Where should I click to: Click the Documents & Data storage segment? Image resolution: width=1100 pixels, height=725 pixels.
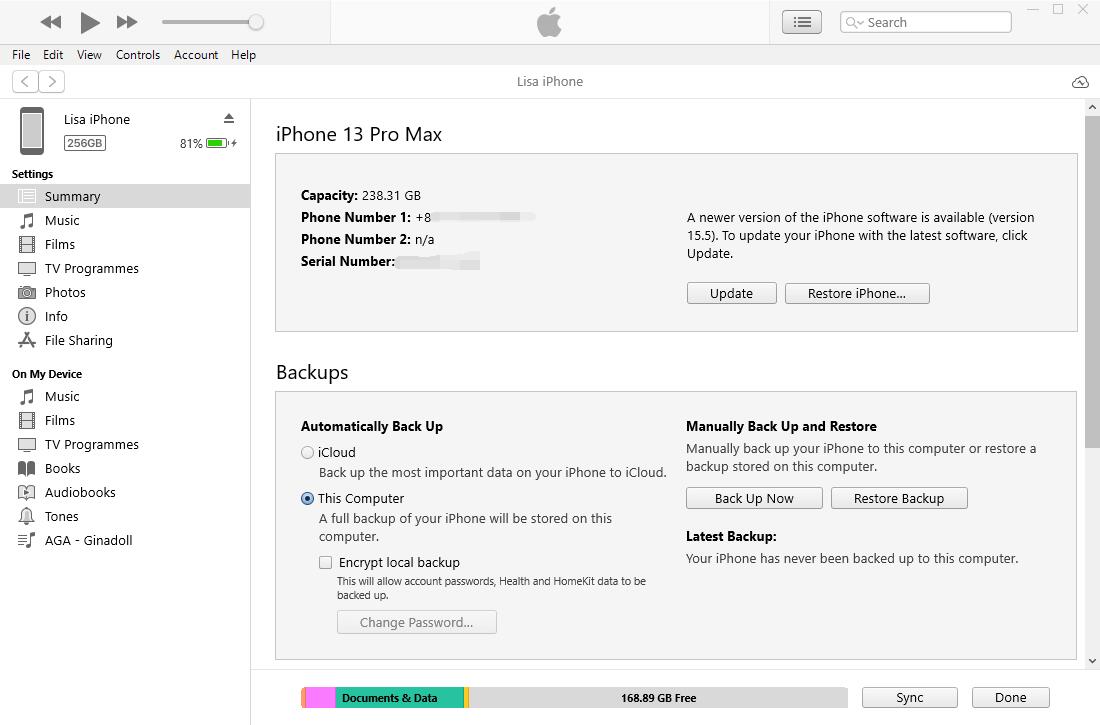click(x=399, y=698)
